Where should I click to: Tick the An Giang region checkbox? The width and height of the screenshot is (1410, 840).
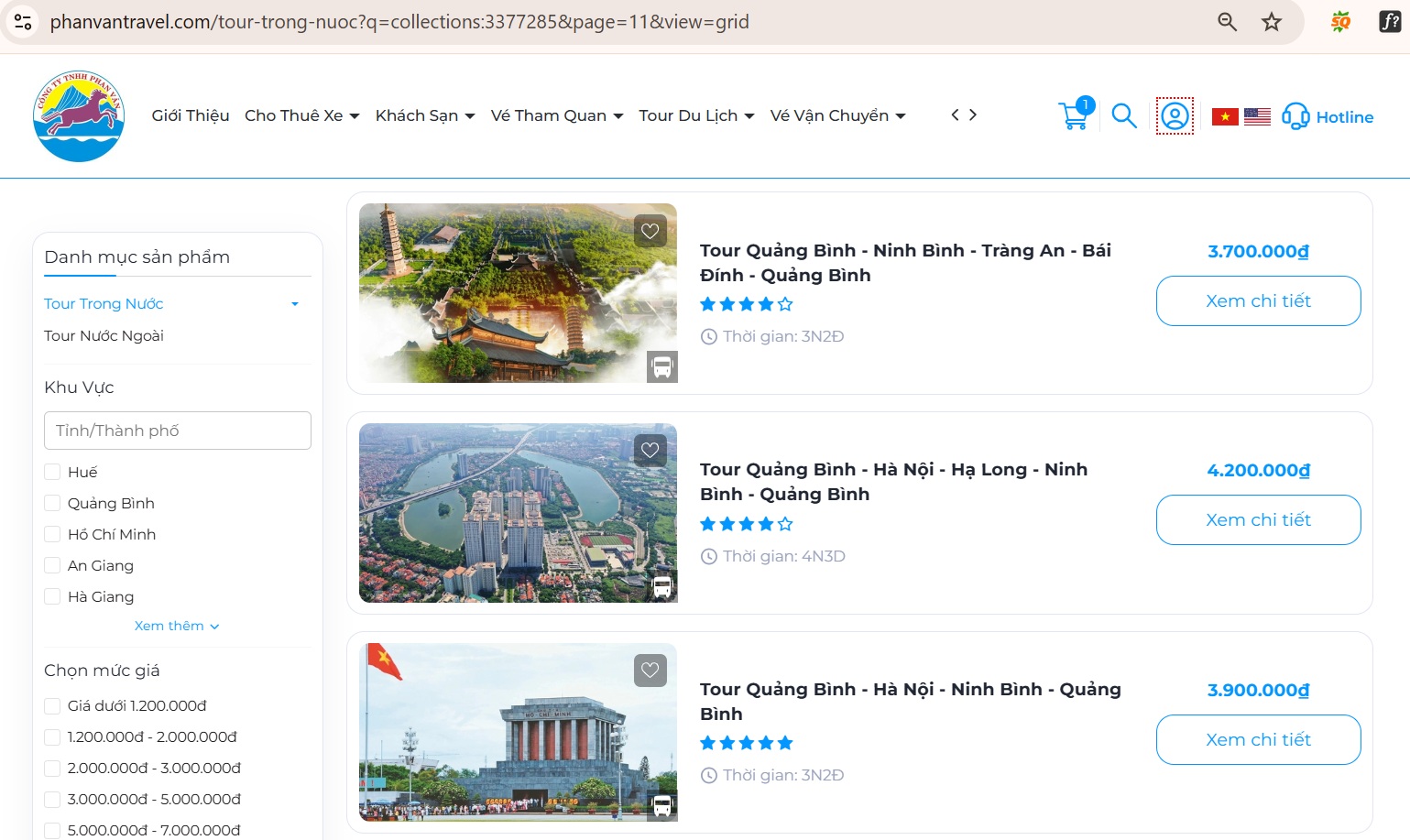[52, 565]
